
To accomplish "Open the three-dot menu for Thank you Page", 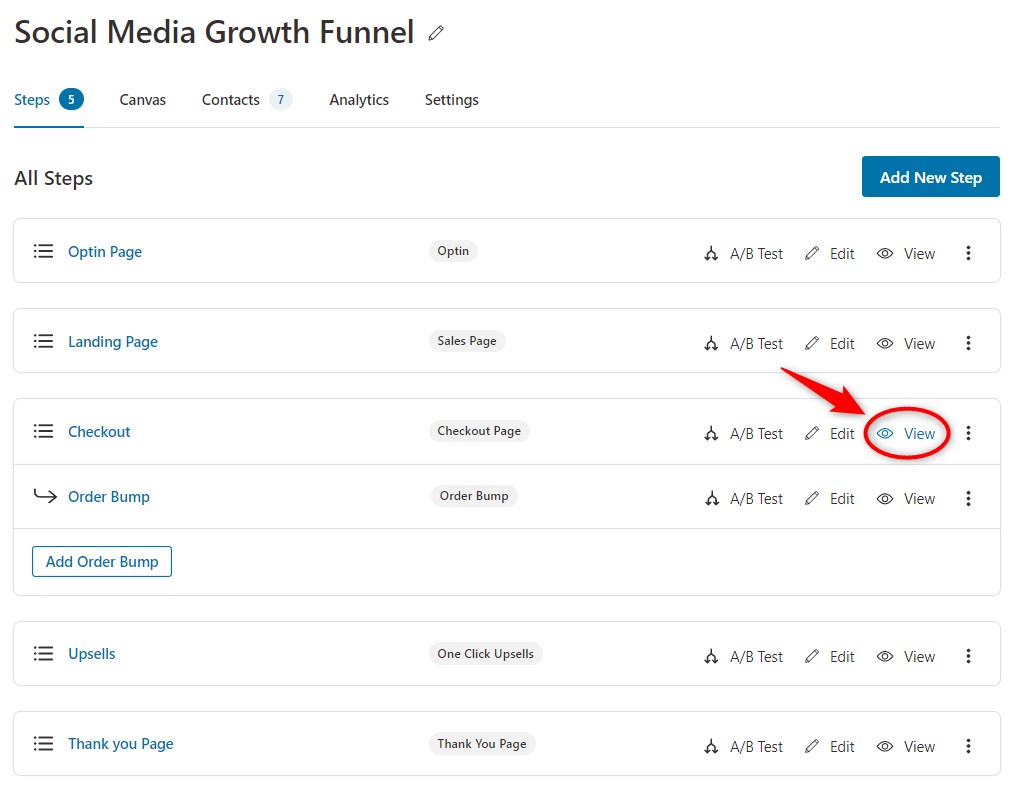I will click(x=968, y=746).
